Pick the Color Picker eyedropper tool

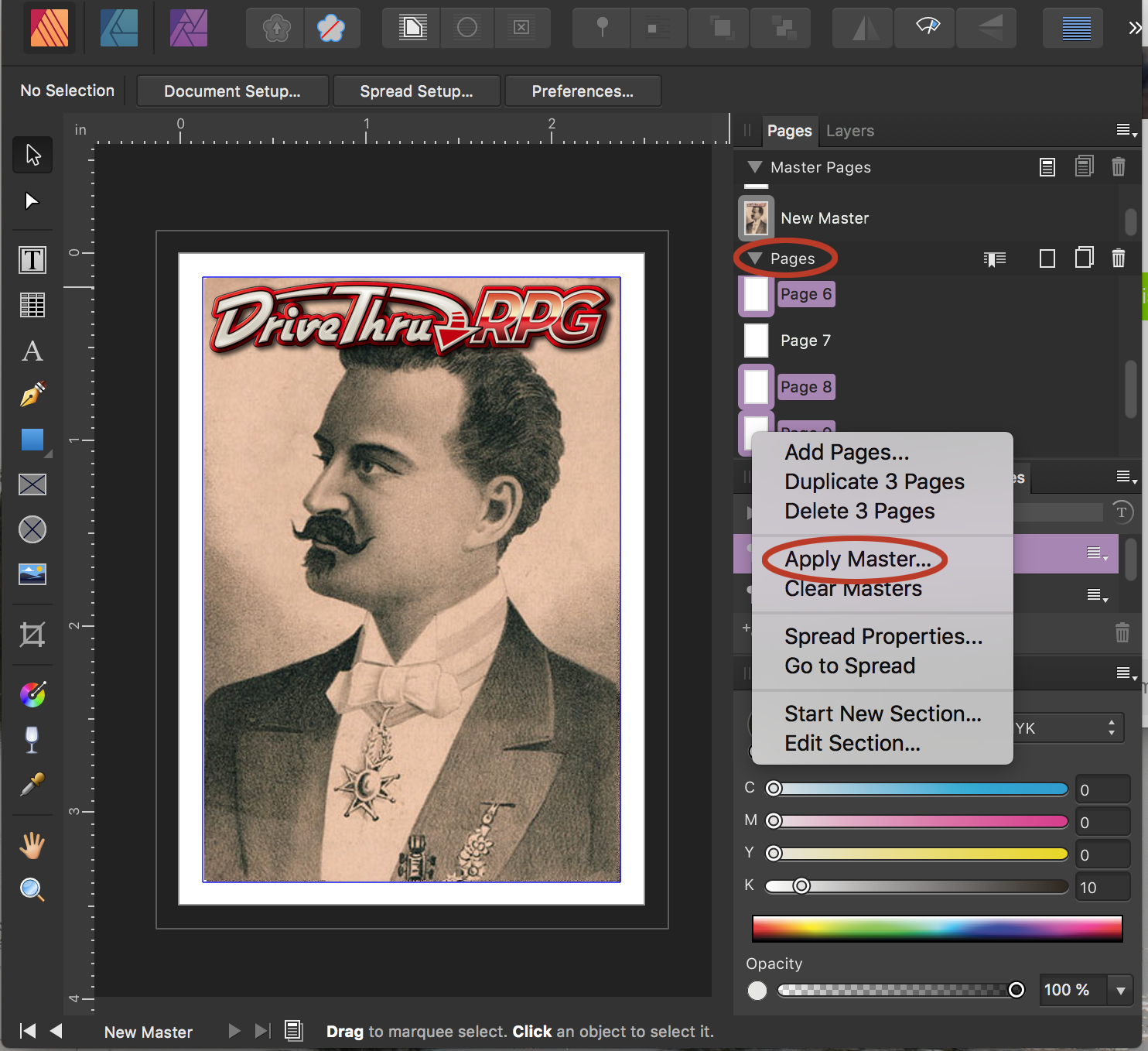[32, 785]
